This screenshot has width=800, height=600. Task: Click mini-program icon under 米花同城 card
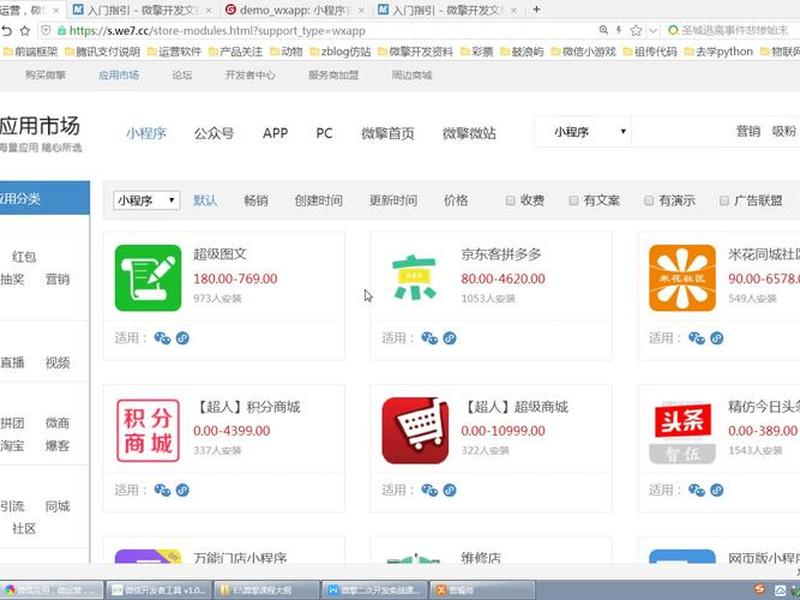point(717,338)
